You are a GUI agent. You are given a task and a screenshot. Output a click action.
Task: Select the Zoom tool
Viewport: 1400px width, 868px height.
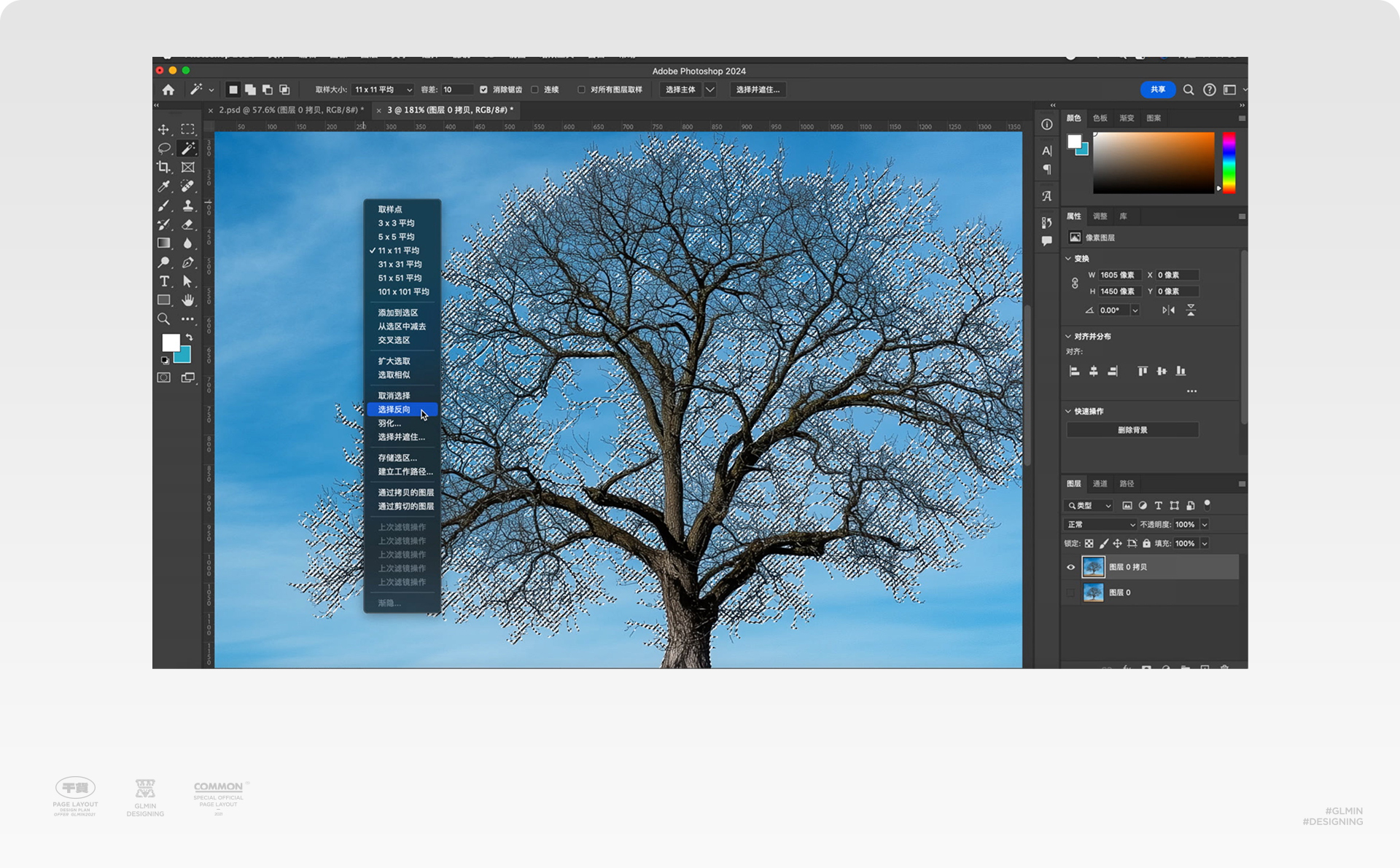[163, 319]
